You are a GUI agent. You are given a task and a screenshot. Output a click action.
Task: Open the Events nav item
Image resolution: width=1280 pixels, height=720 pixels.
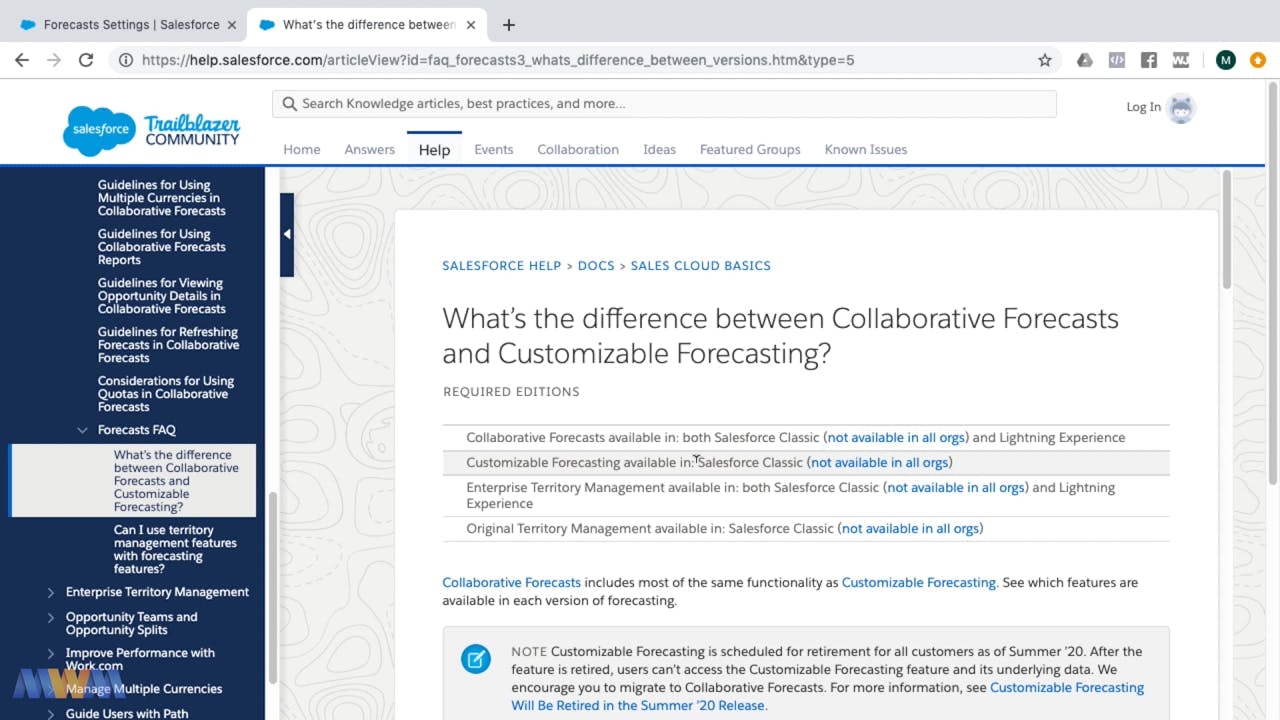494,149
